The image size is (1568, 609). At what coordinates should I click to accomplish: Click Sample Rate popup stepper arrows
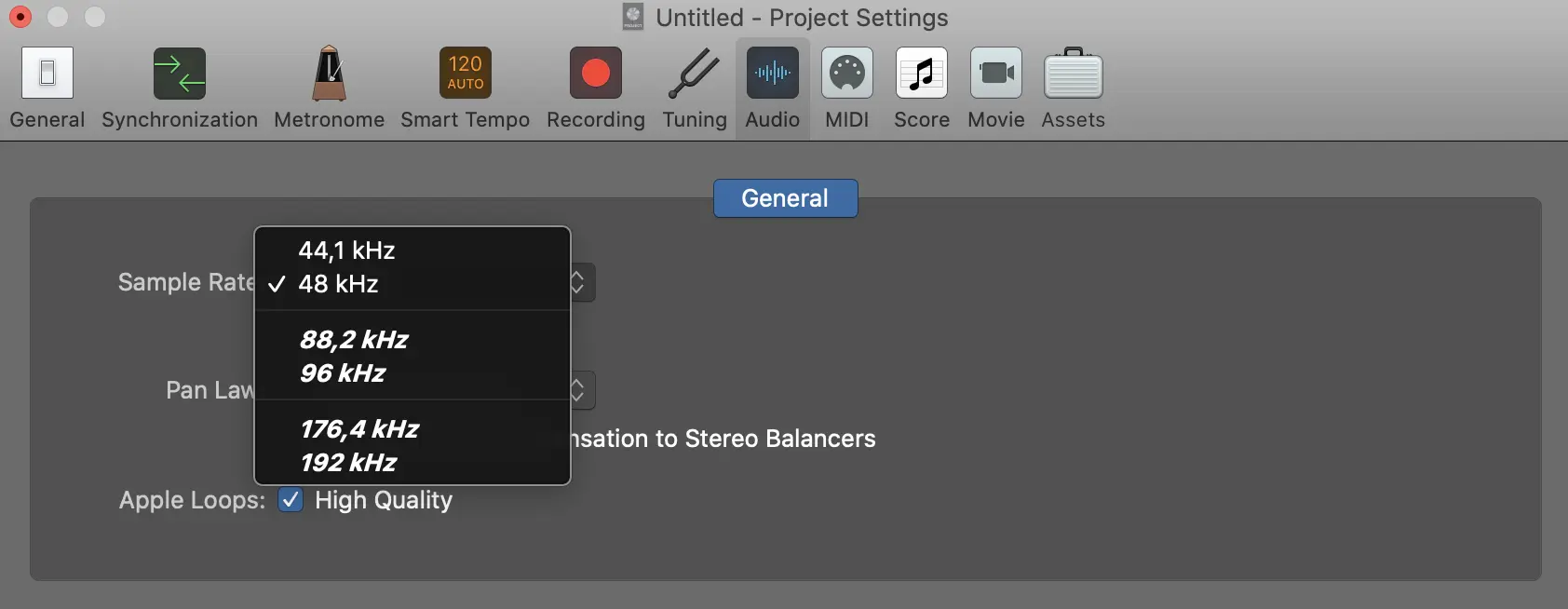(578, 282)
